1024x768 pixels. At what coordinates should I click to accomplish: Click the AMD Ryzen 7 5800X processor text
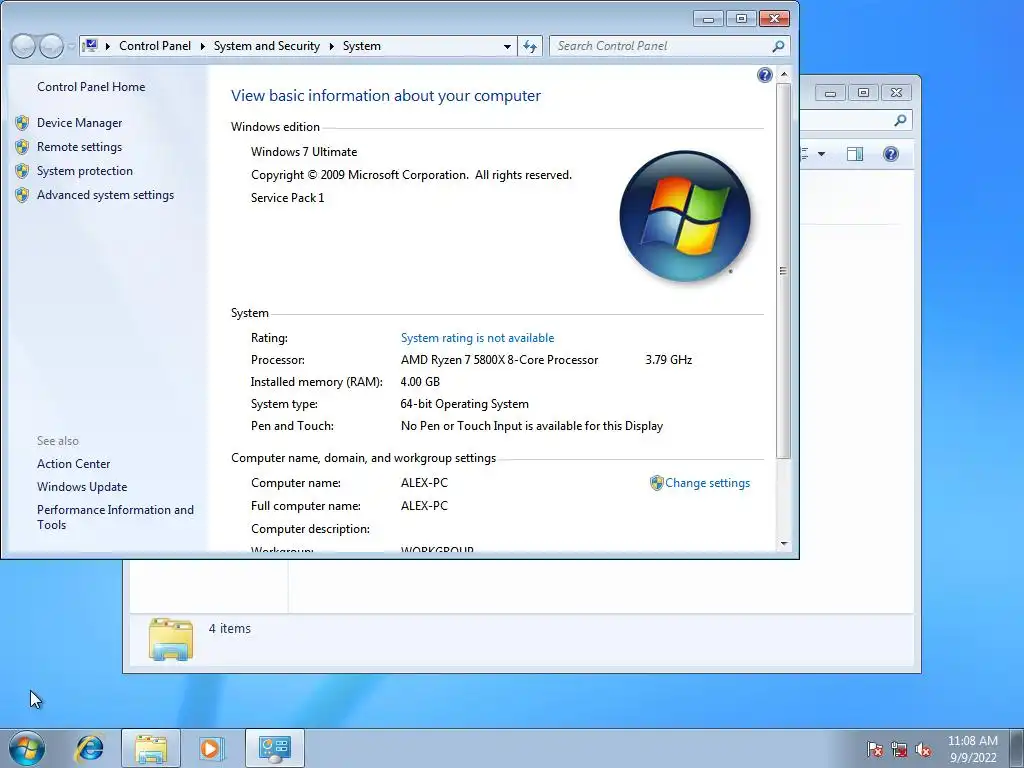(x=499, y=360)
